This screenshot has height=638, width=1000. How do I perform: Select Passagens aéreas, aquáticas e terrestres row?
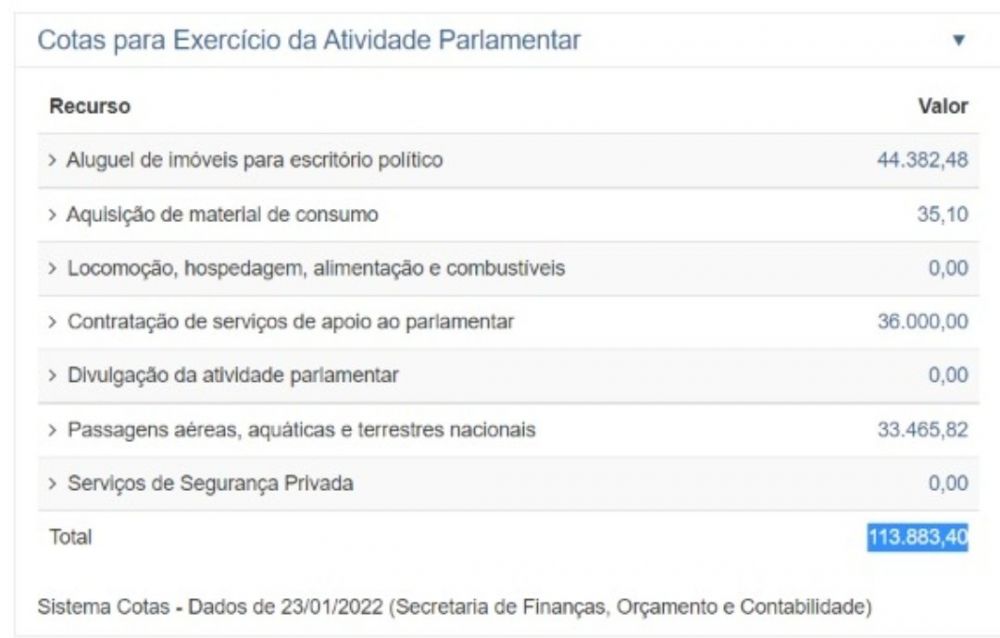pyautogui.click(x=301, y=430)
